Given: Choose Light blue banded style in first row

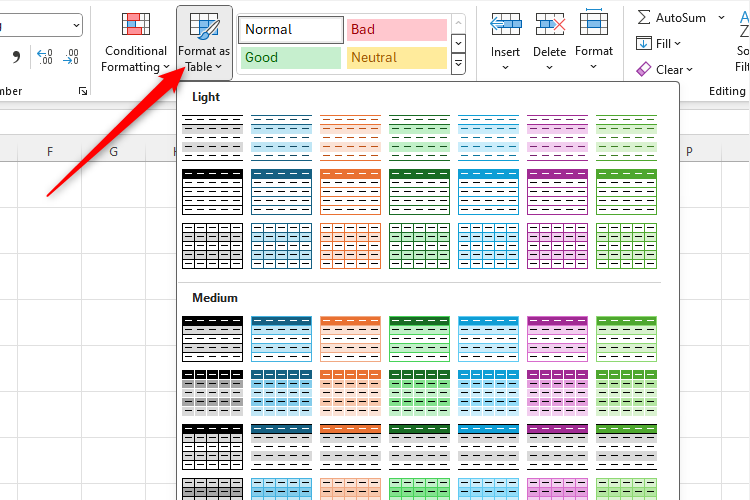Looking at the screenshot, I should click(281, 138).
